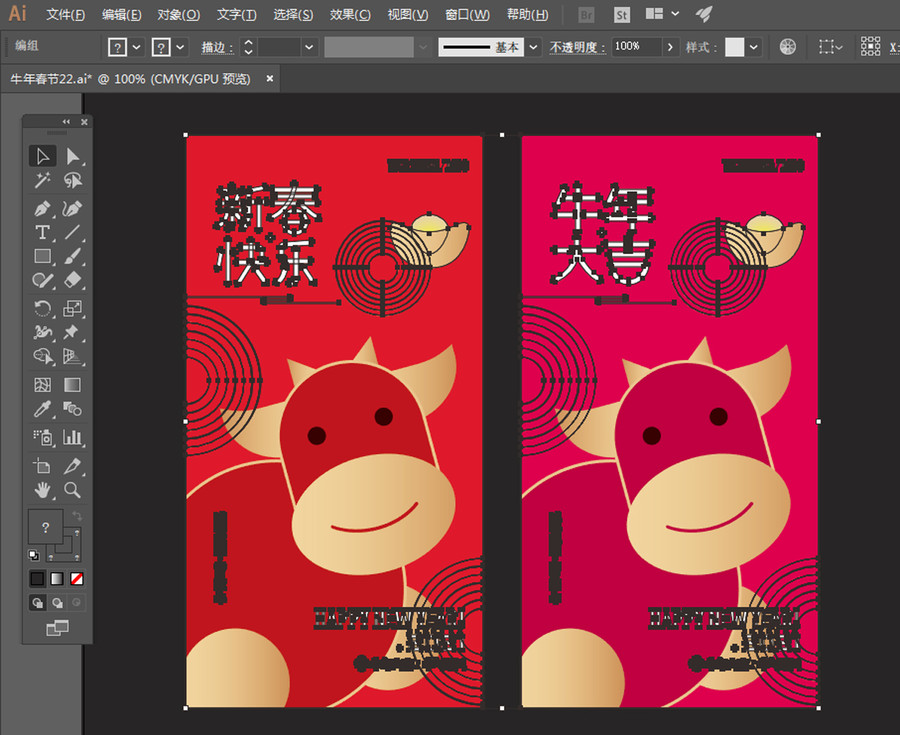Click the GPU performance rocket icon

(704, 14)
